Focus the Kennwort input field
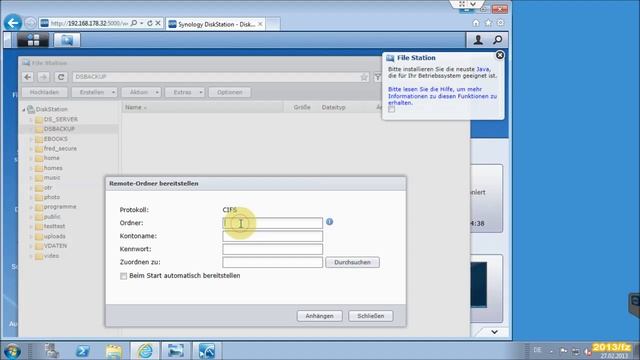Image resolution: width=640 pixels, height=360 pixels. (x=273, y=249)
